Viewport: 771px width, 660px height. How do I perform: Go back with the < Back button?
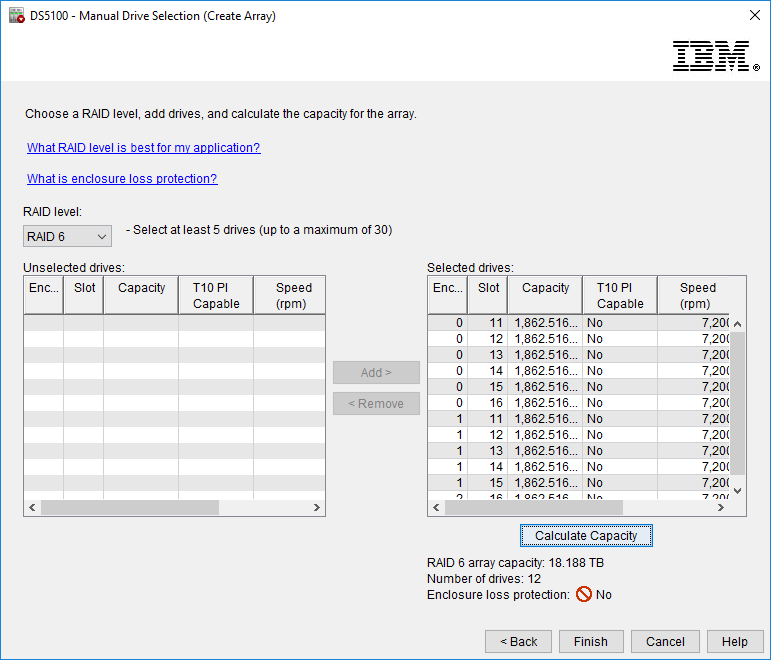[518, 642]
